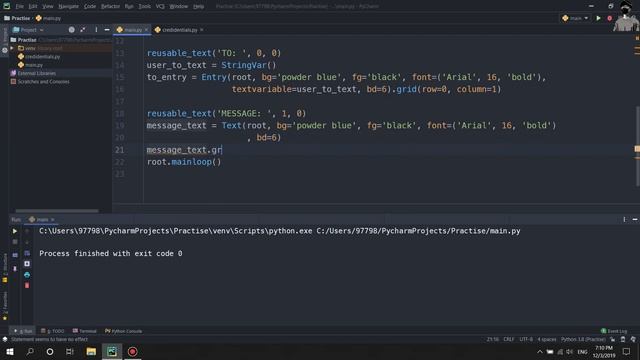Open File Explorer from the taskbar

[x=91, y=351]
